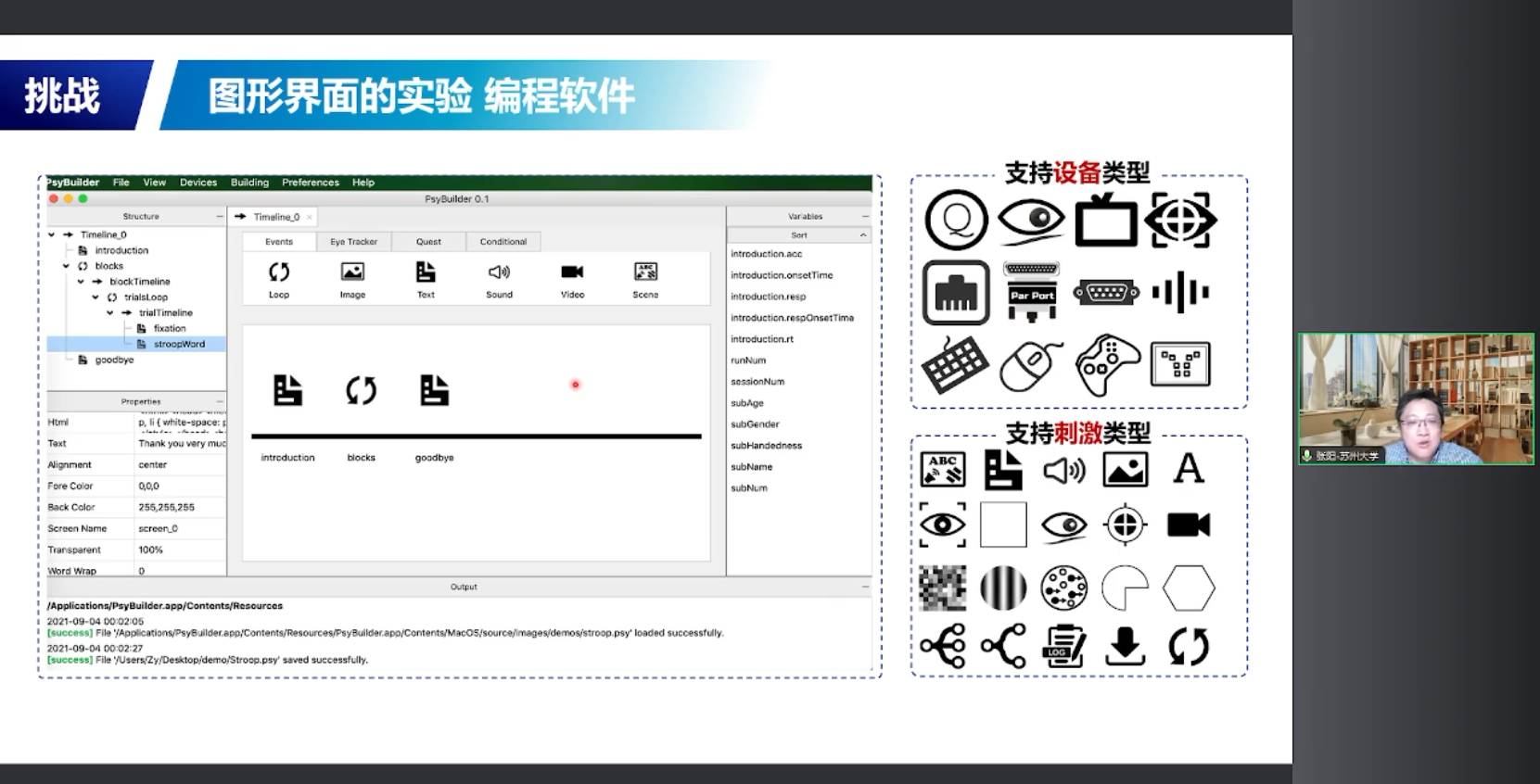This screenshot has width=1540, height=784.
Task: Click the Video event icon
Action: click(x=572, y=272)
